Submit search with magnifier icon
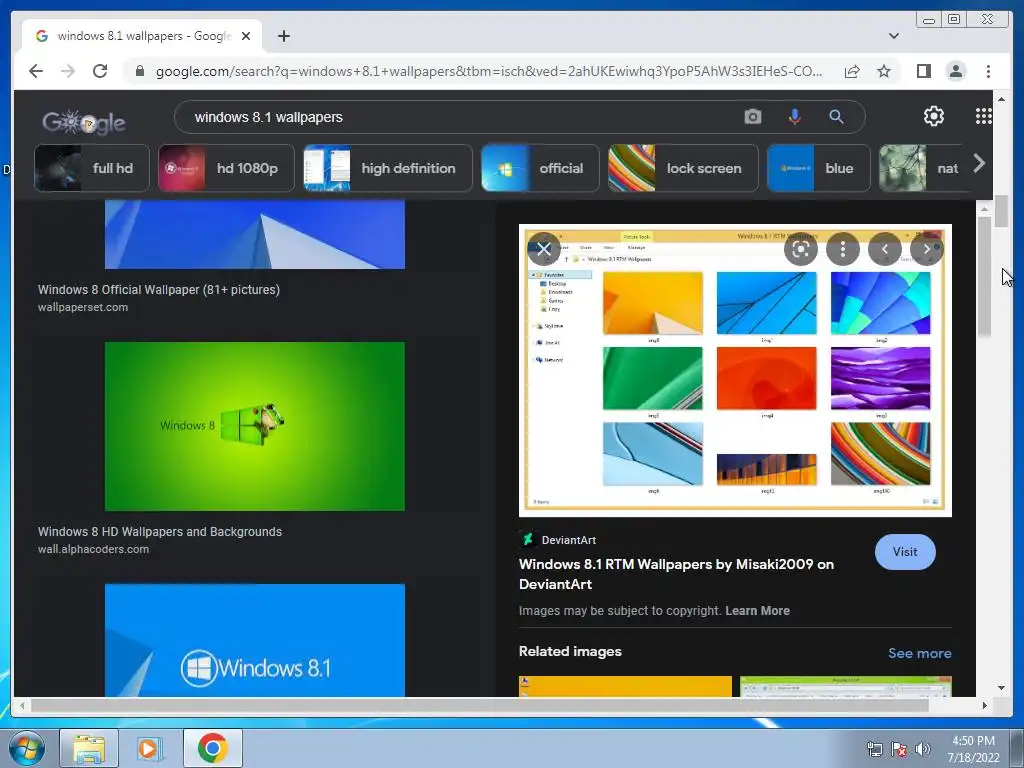Image resolution: width=1024 pixels, height=768 pixels. pos(836,117)
